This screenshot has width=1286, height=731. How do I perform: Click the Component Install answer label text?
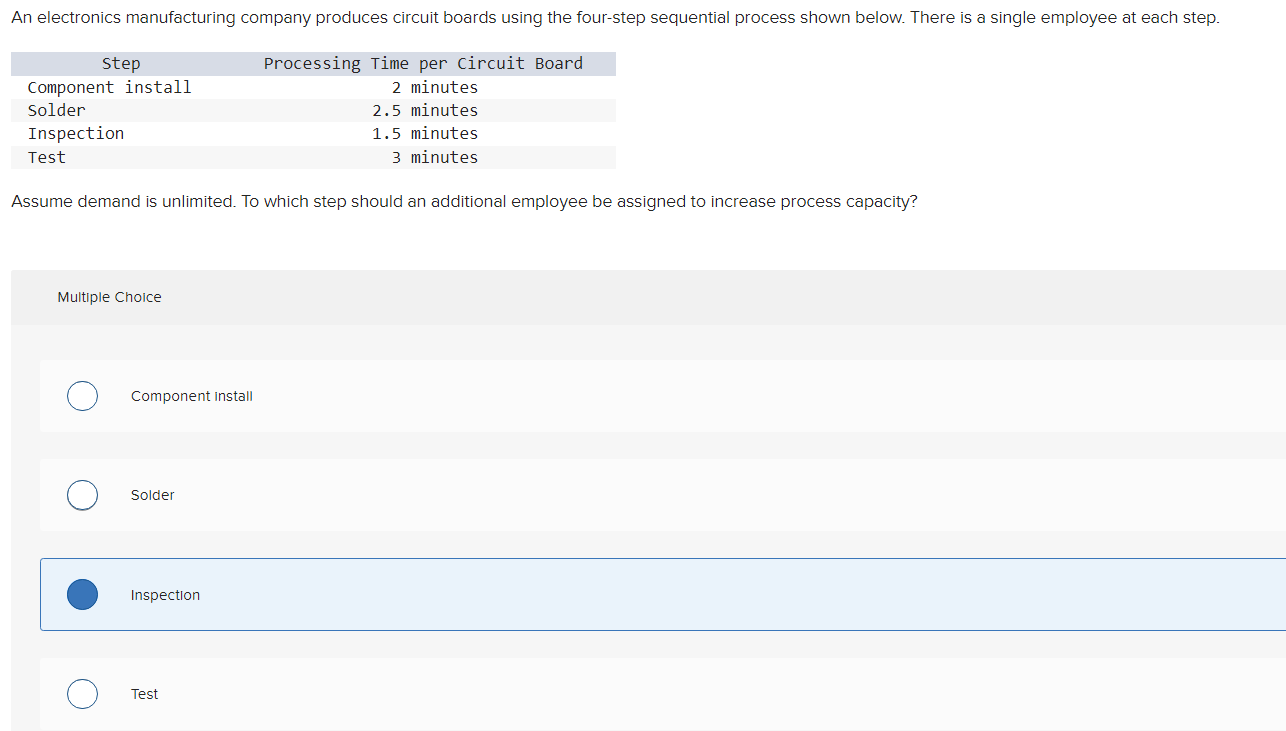pyautogui.click(x=192, y=396)
